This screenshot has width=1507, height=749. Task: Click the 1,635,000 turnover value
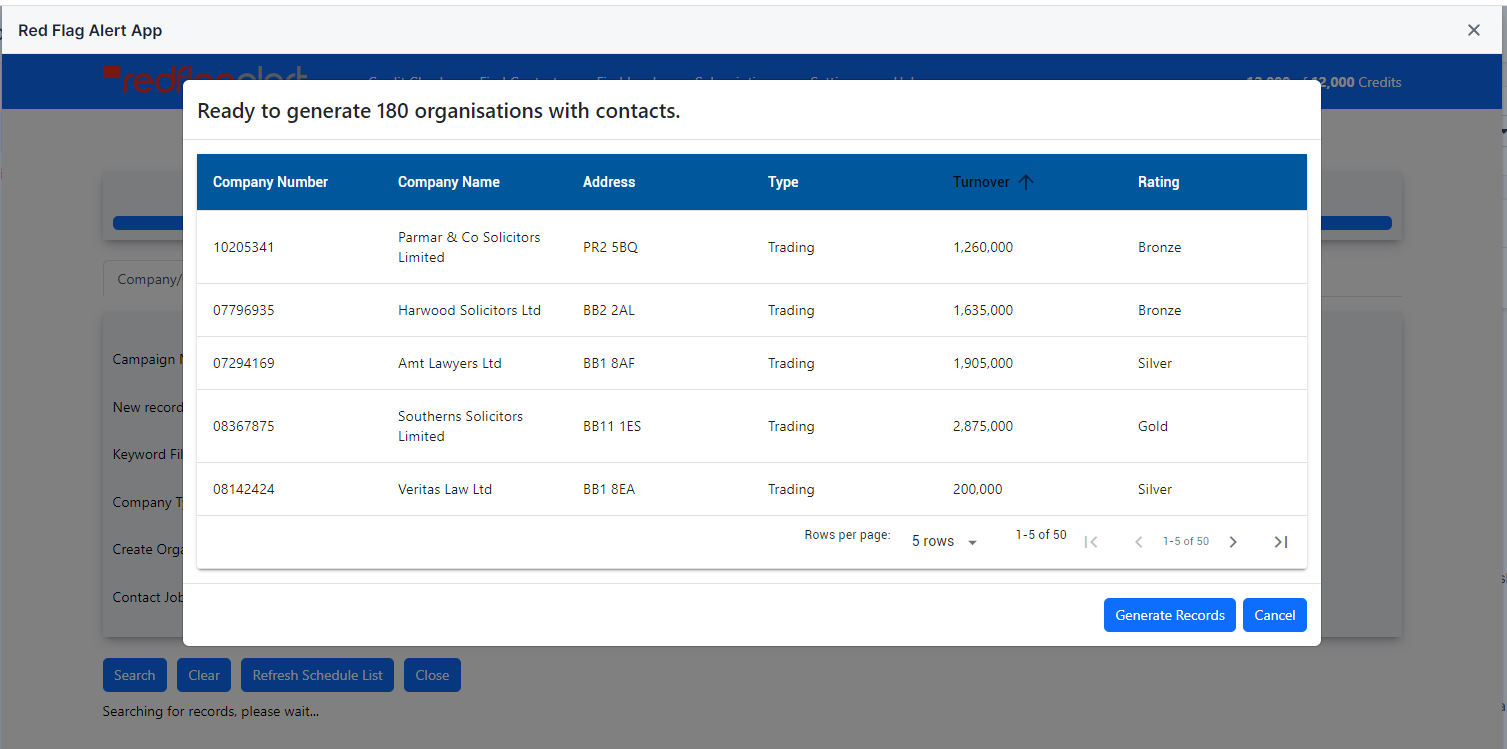click(x=983, y=310)
